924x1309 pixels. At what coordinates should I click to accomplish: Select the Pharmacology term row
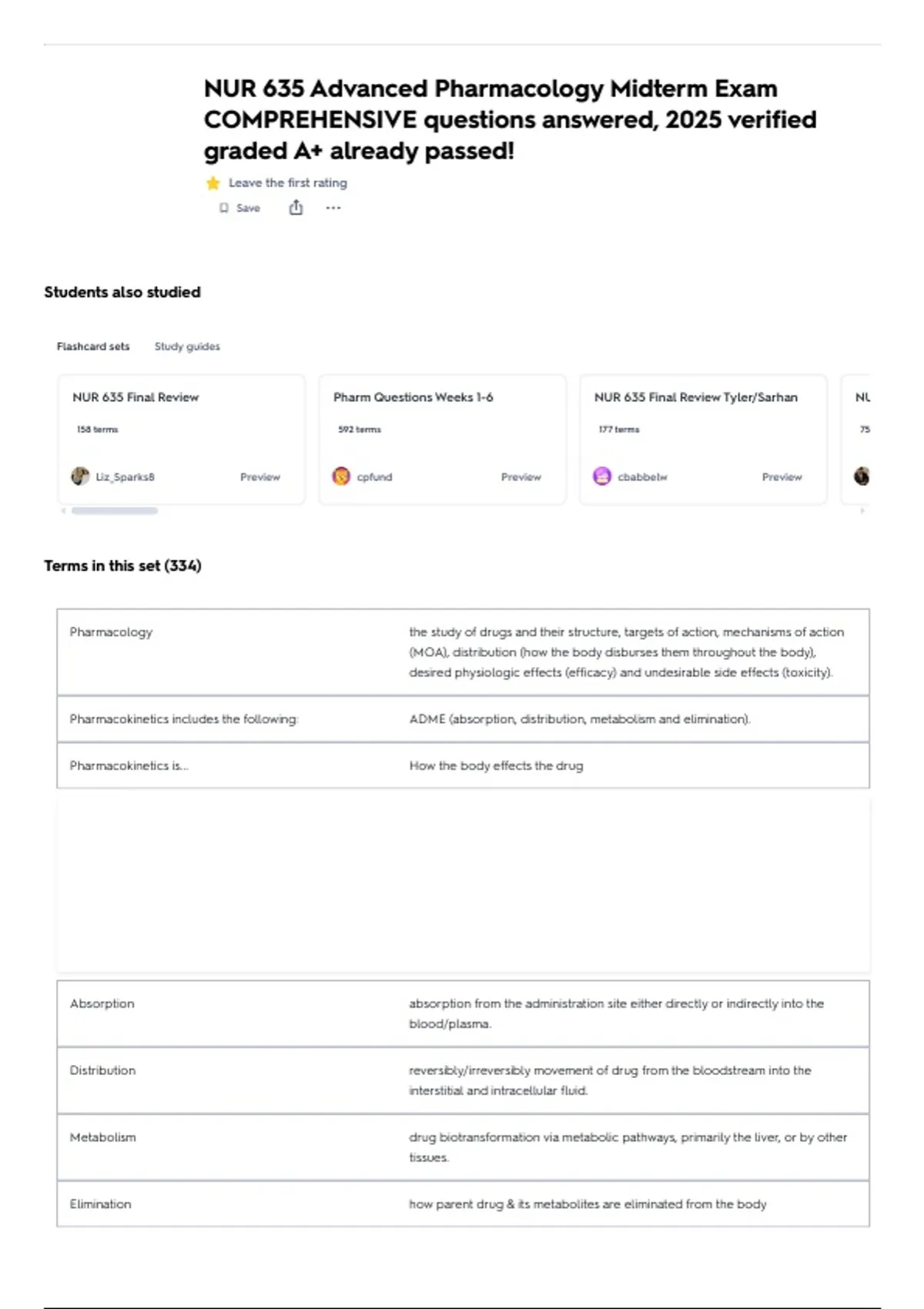[463, 652]
